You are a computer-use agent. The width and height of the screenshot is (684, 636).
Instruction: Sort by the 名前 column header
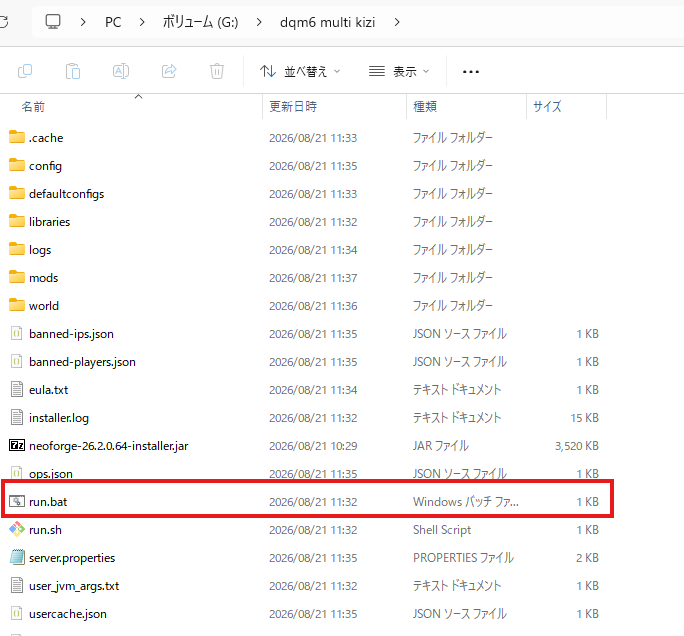(33, 106)
